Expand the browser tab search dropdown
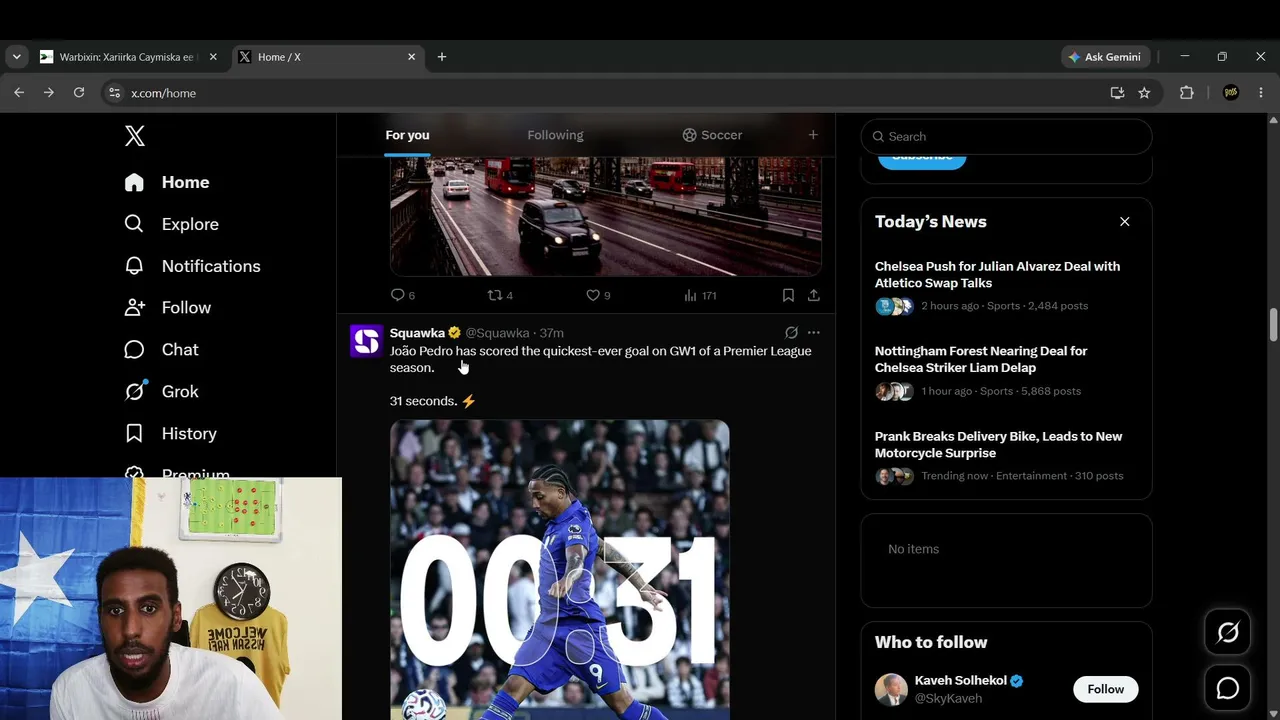1280x720 pixels. (16, 57)
